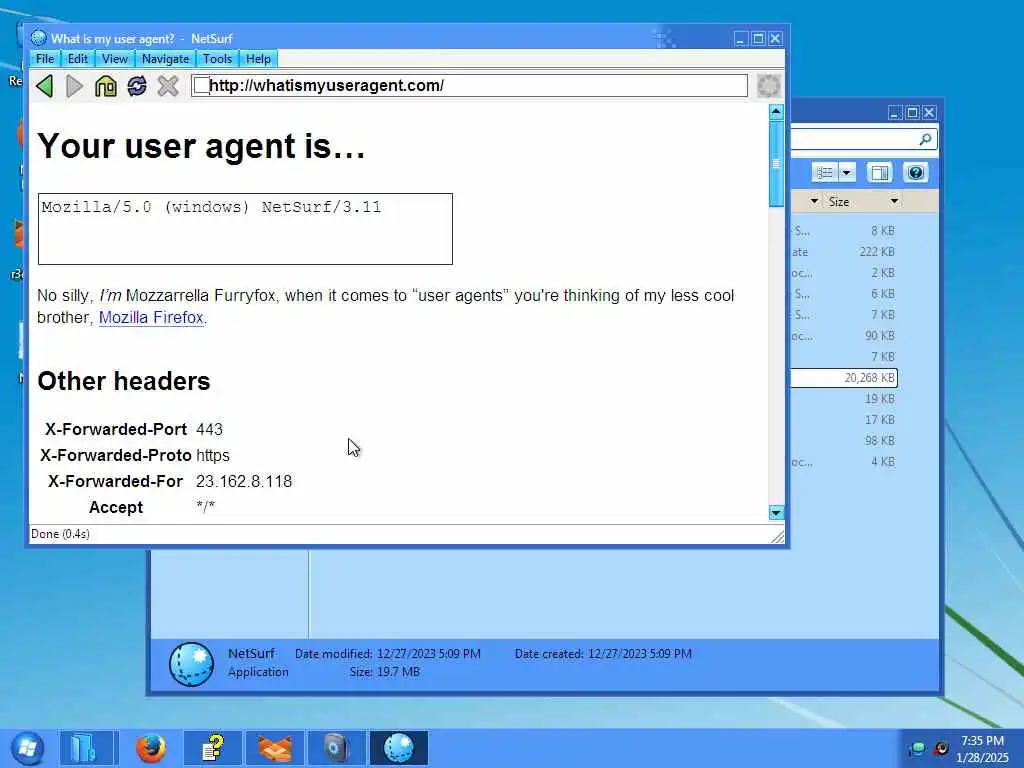Viewport: 1024px width, 768px height.
Task: Go back with the green back arrow
Action: [44, 86]
